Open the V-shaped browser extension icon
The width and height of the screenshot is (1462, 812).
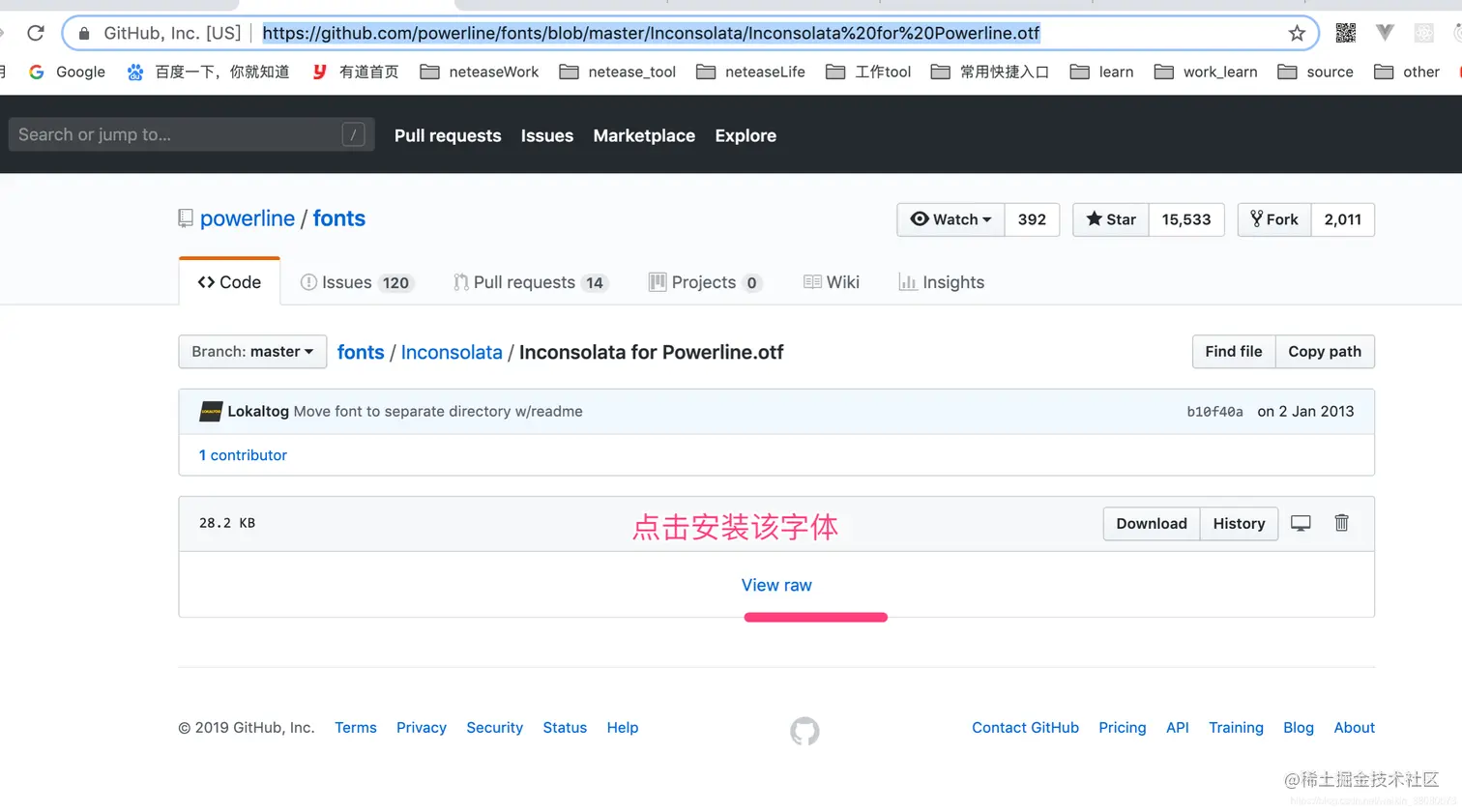pyautogui.click(x=1385, y=33)
